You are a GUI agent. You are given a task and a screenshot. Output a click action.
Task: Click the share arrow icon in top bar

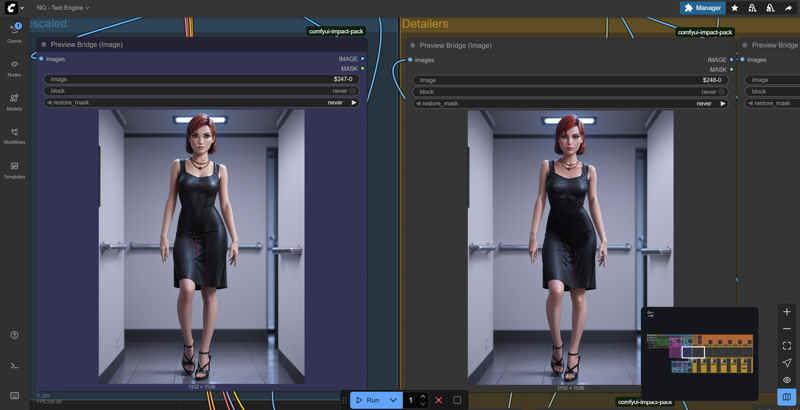pos(788,8)
